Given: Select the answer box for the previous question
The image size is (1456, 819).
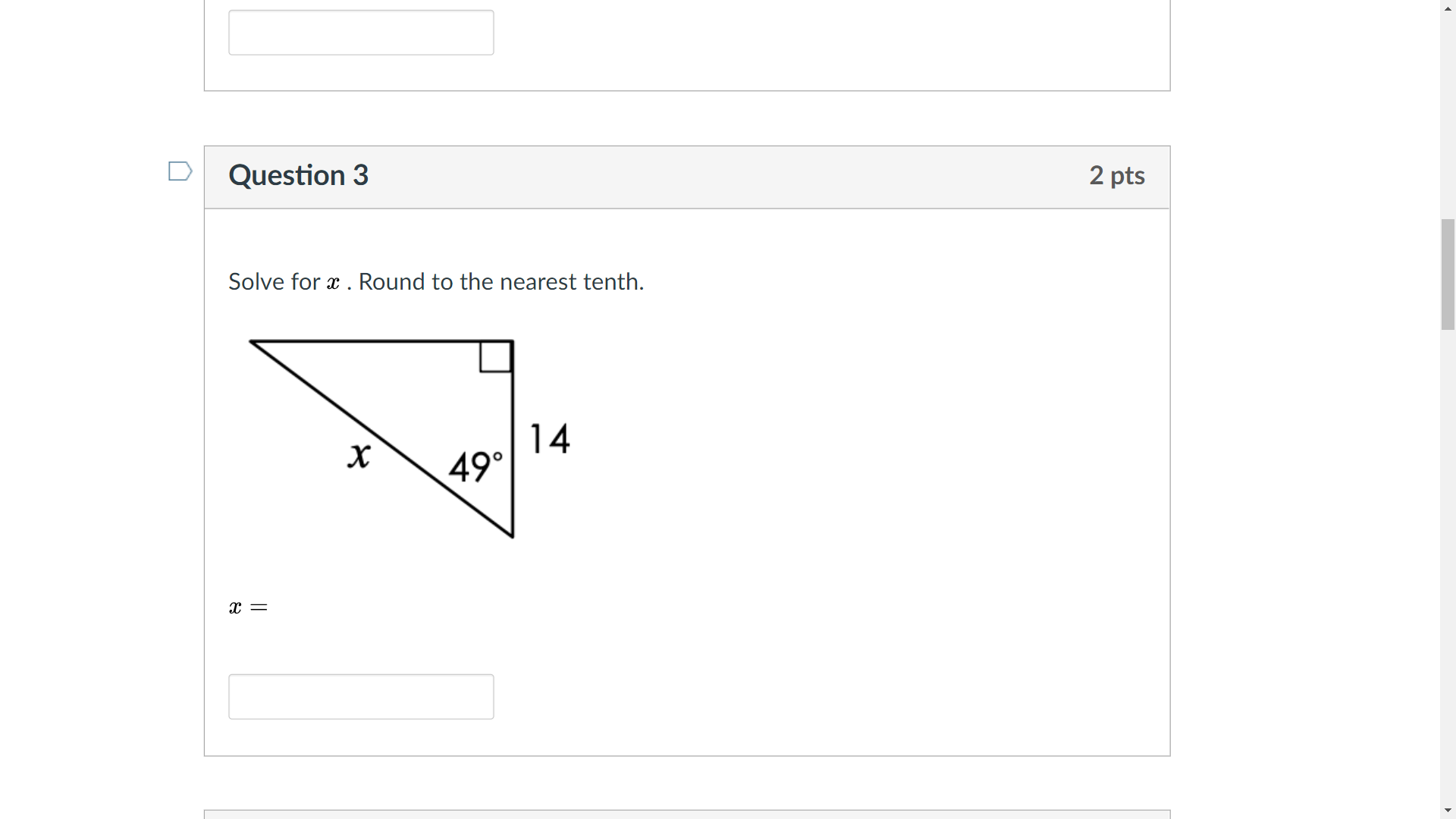Looking at the screenshot, I should pyautogui.click(x=361, y=32).
